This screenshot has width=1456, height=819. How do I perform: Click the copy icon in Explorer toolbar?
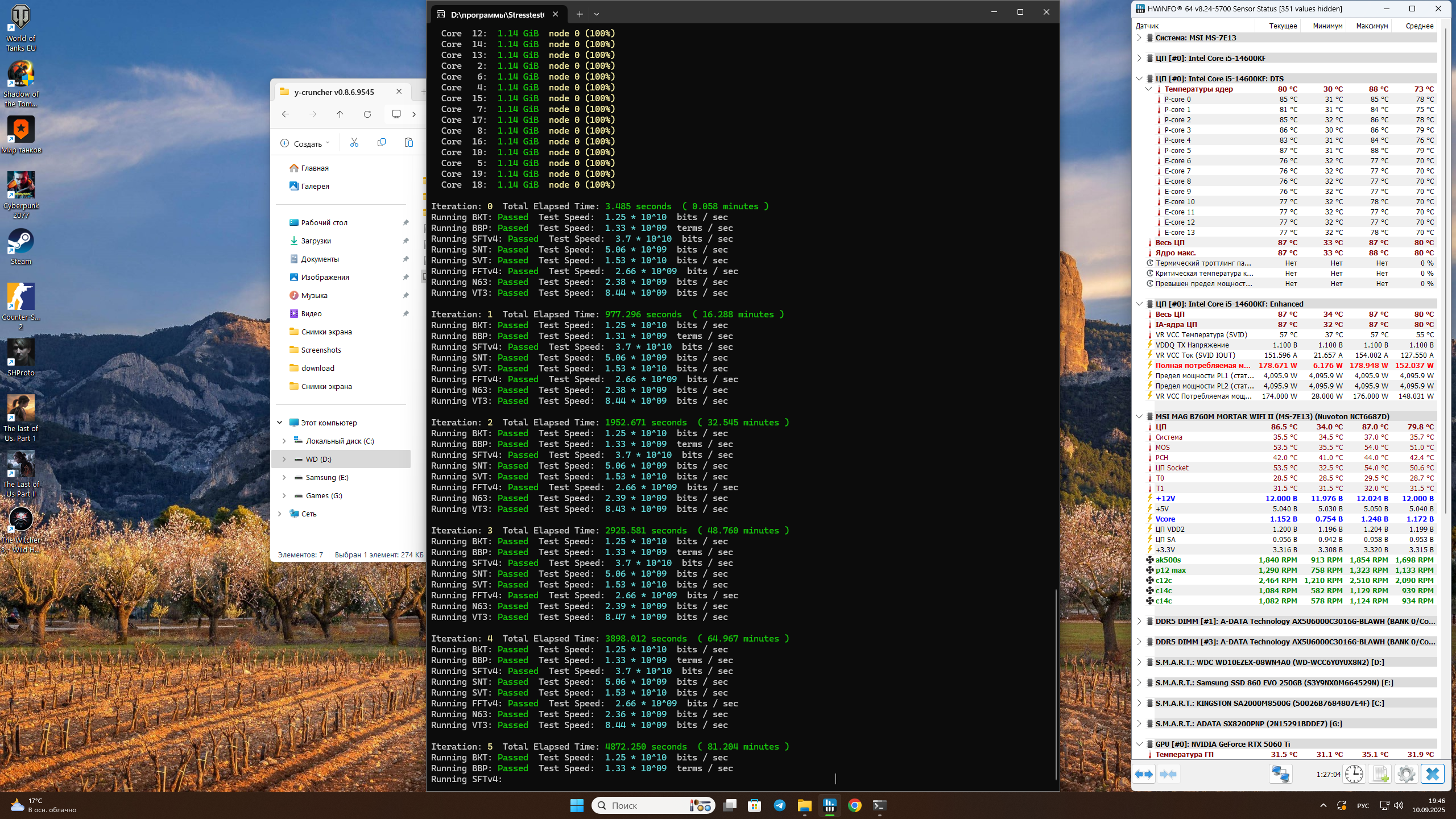pyautogui.click(x=382, y=143)
